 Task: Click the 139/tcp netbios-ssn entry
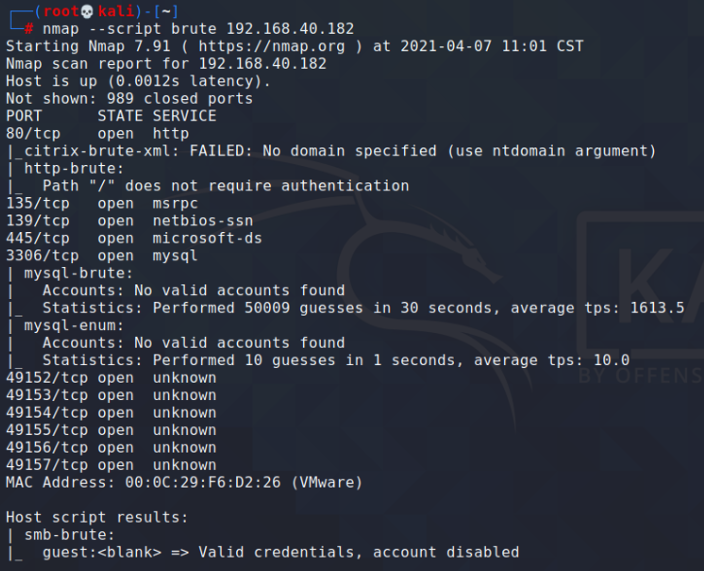(129, 221)
